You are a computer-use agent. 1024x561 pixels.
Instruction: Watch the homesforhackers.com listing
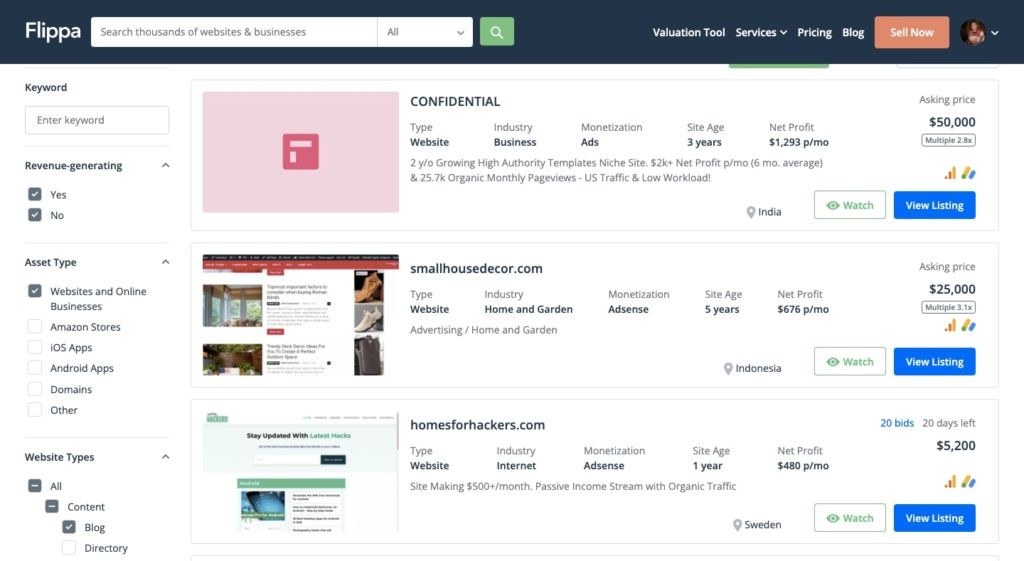(x=849, y=518)
